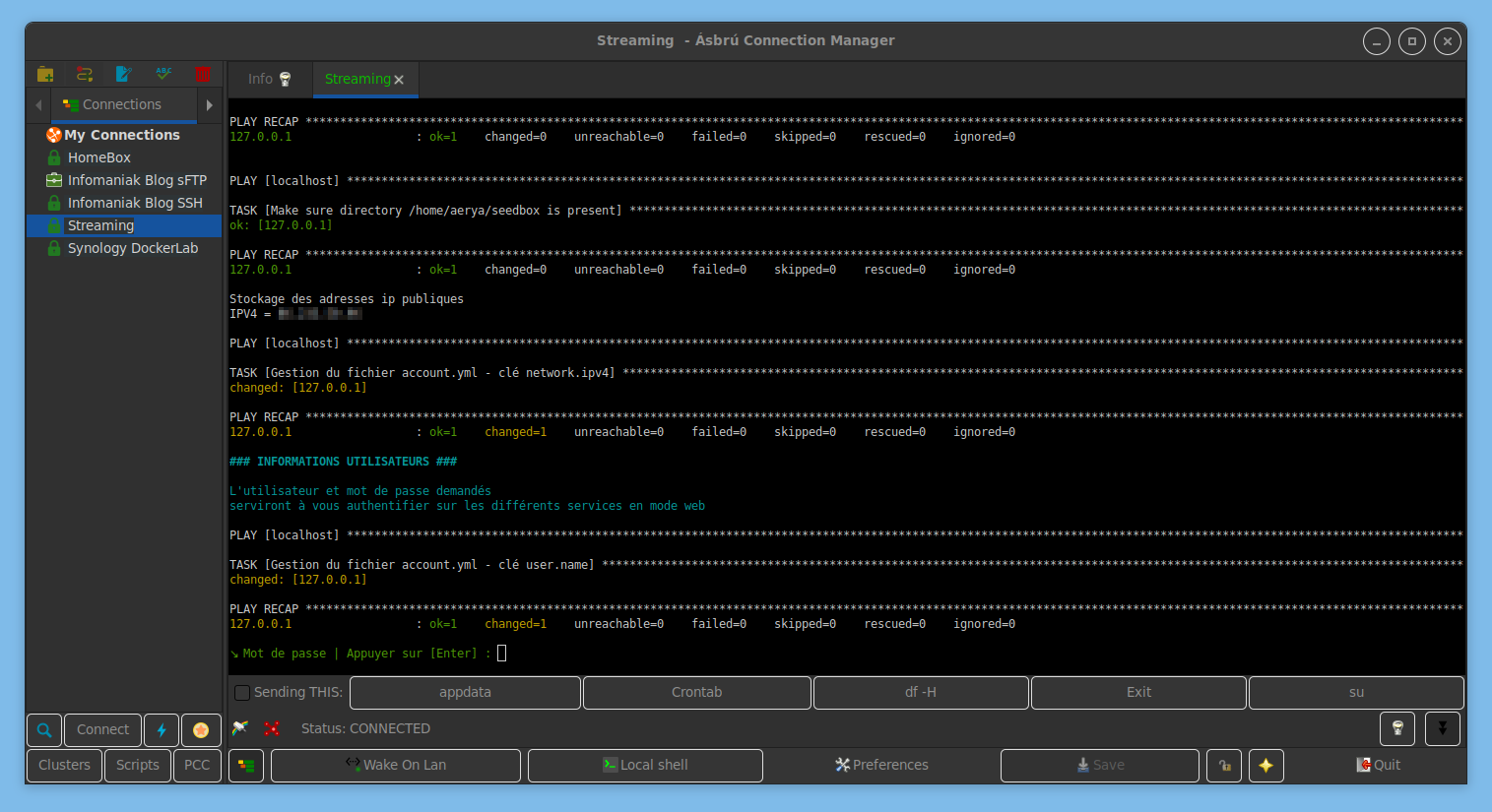Close the Streaming terminal tab

click(x=399, y=81)
